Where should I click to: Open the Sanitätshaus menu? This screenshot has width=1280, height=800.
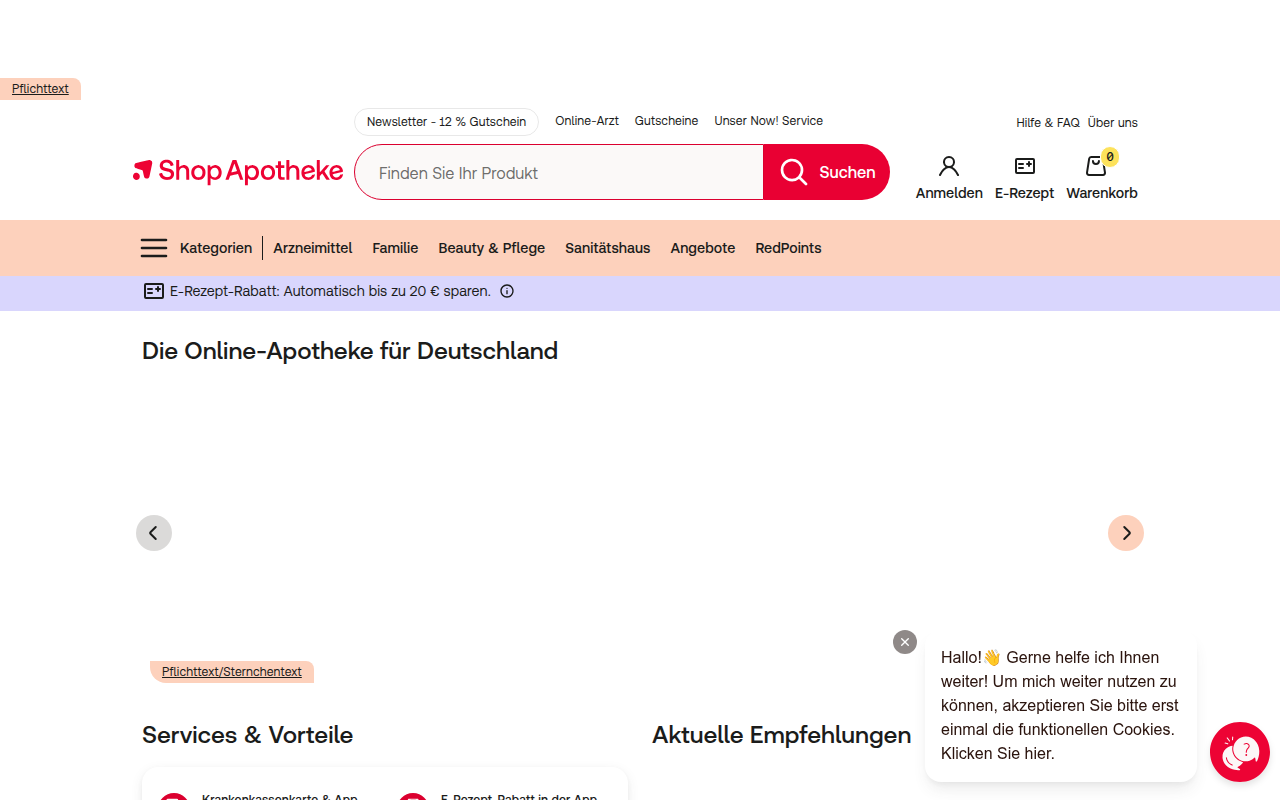pyautogui.click(x=608, y=248)
